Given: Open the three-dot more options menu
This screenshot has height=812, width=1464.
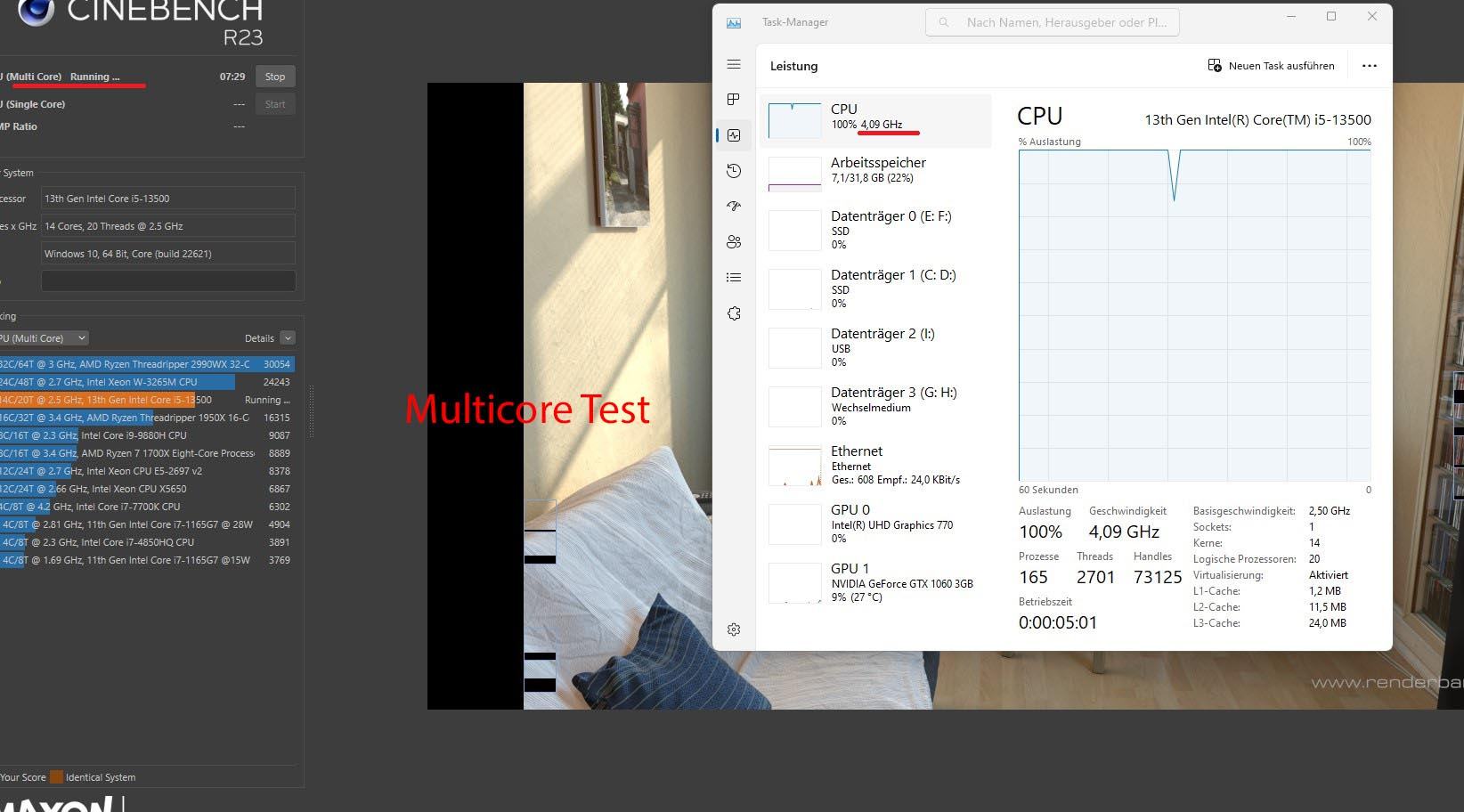Looking at the screenshot, I should pyautogui.click(x=1370, y=66).
